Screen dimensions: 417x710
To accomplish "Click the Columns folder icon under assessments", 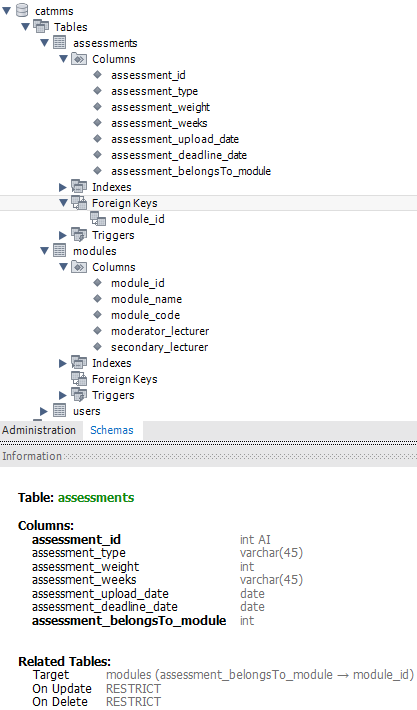I will coord(79,59).
